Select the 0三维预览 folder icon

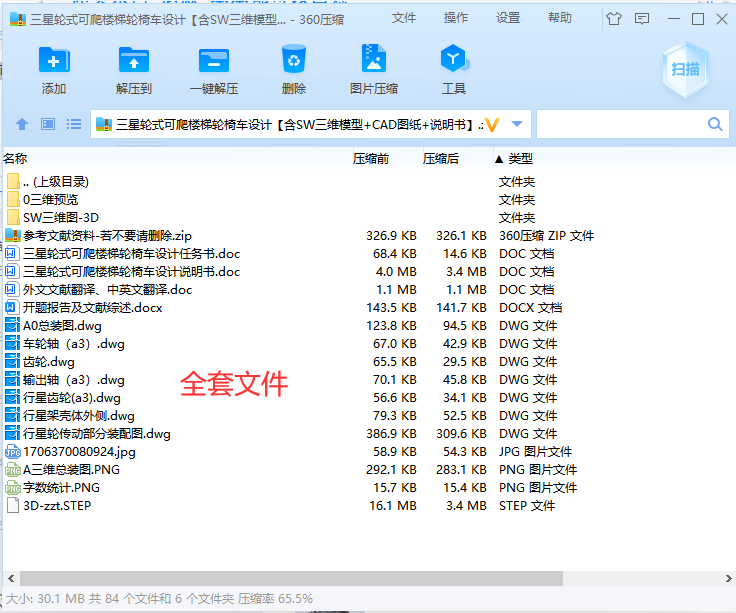click(x=14, y=199)
